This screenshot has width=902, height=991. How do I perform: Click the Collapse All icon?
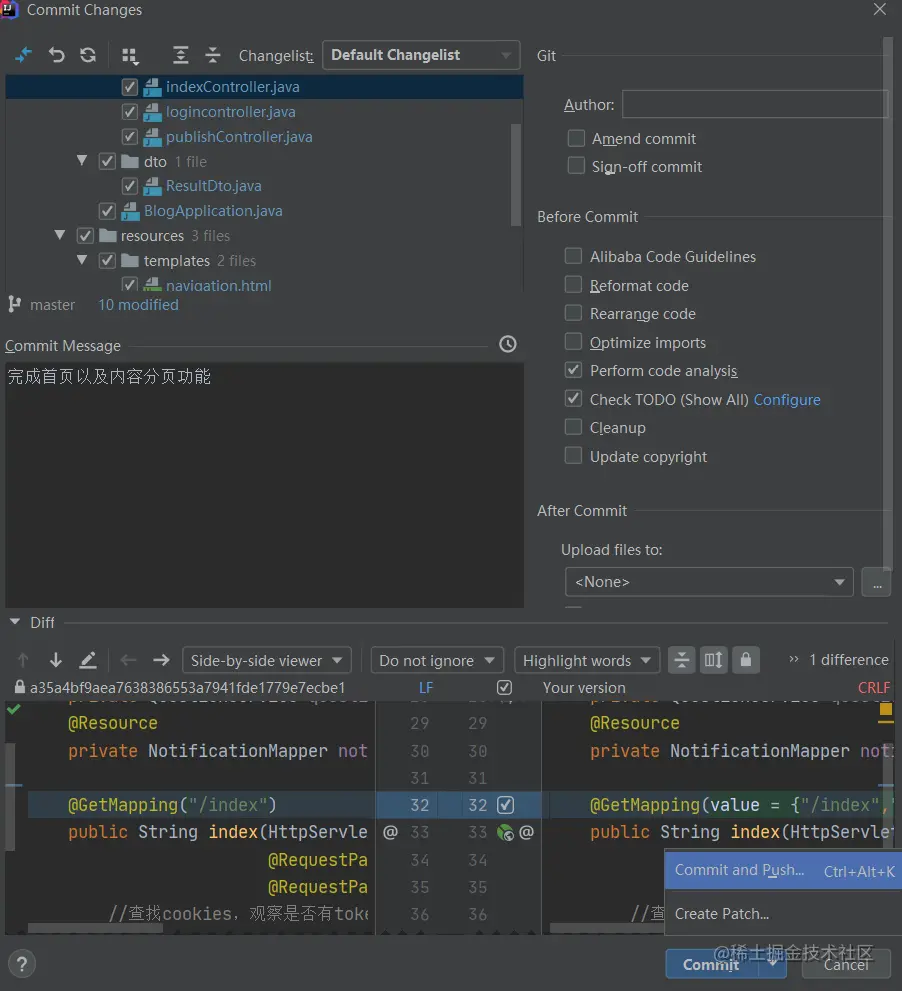pyautogui.click(x=212, y=56)
